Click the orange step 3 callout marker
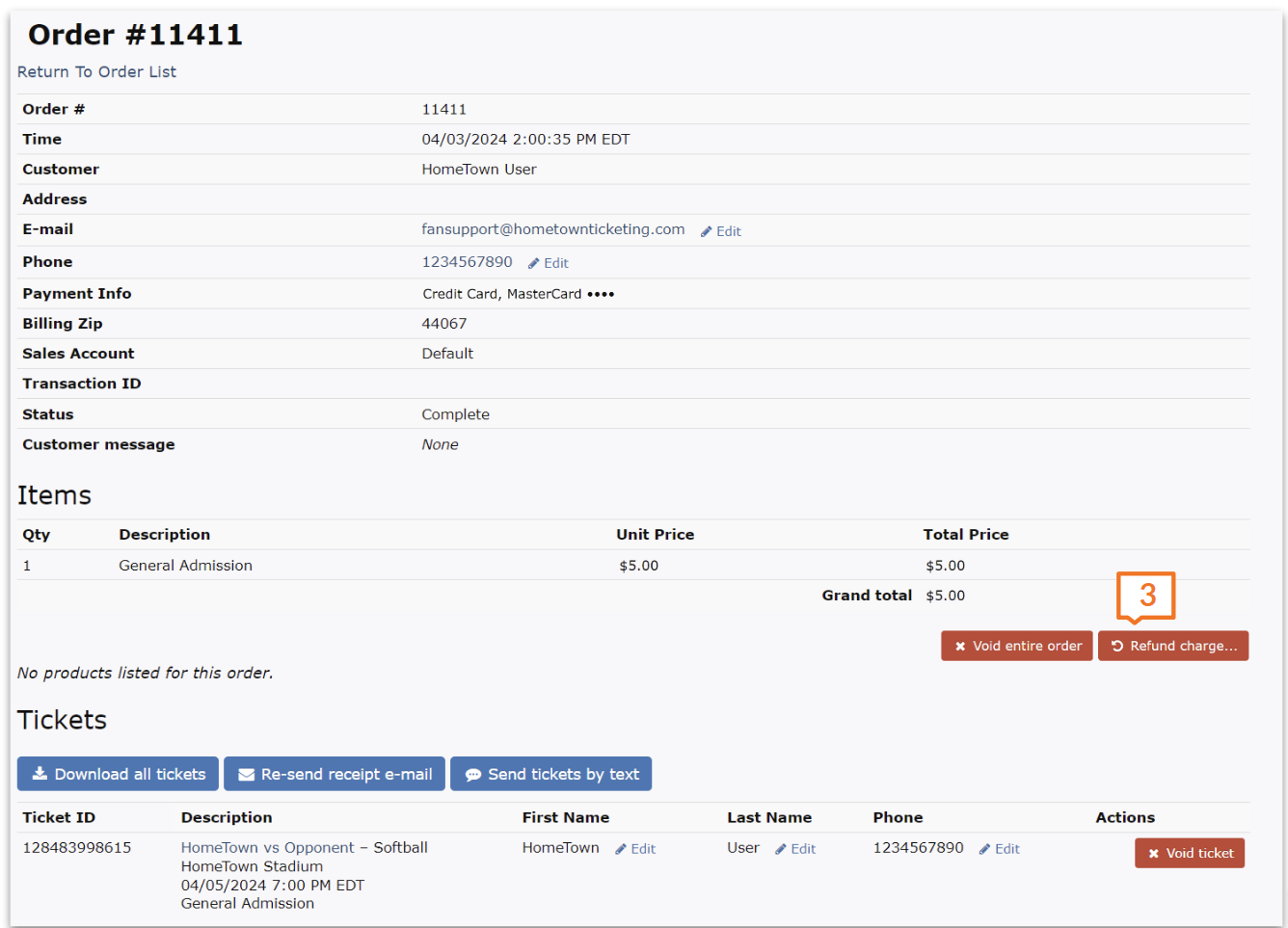Viewport: 1288px width, 928px height. coord(1146,596)
